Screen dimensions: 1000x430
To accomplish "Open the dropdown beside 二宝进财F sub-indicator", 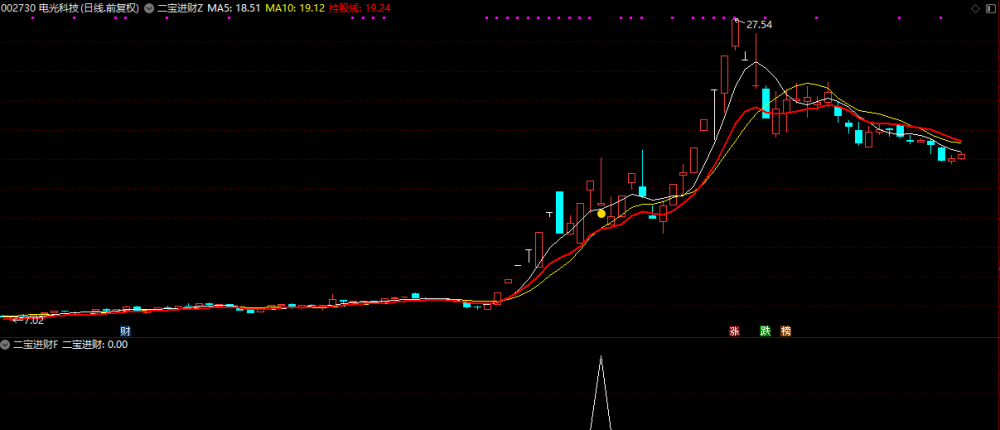I will coord(6,345).
